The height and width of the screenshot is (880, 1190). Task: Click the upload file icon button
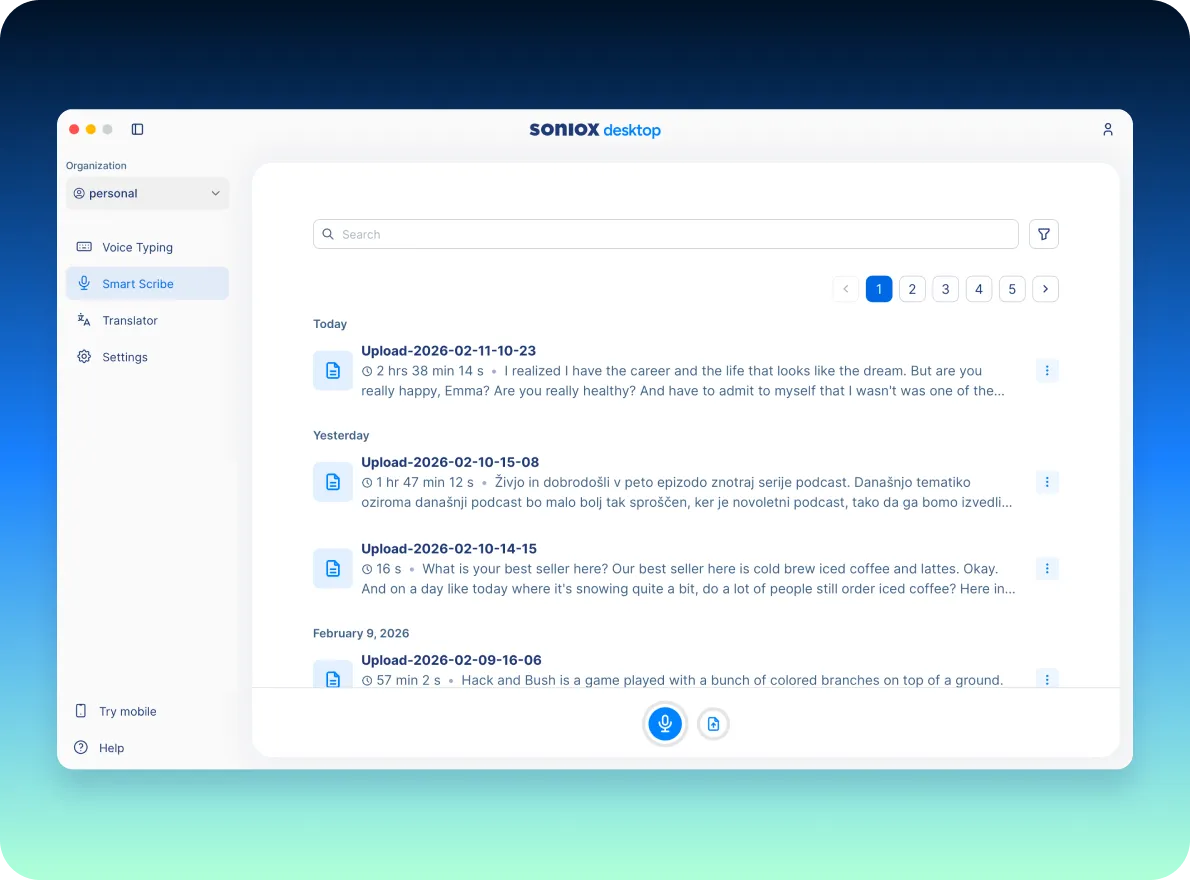713,723
